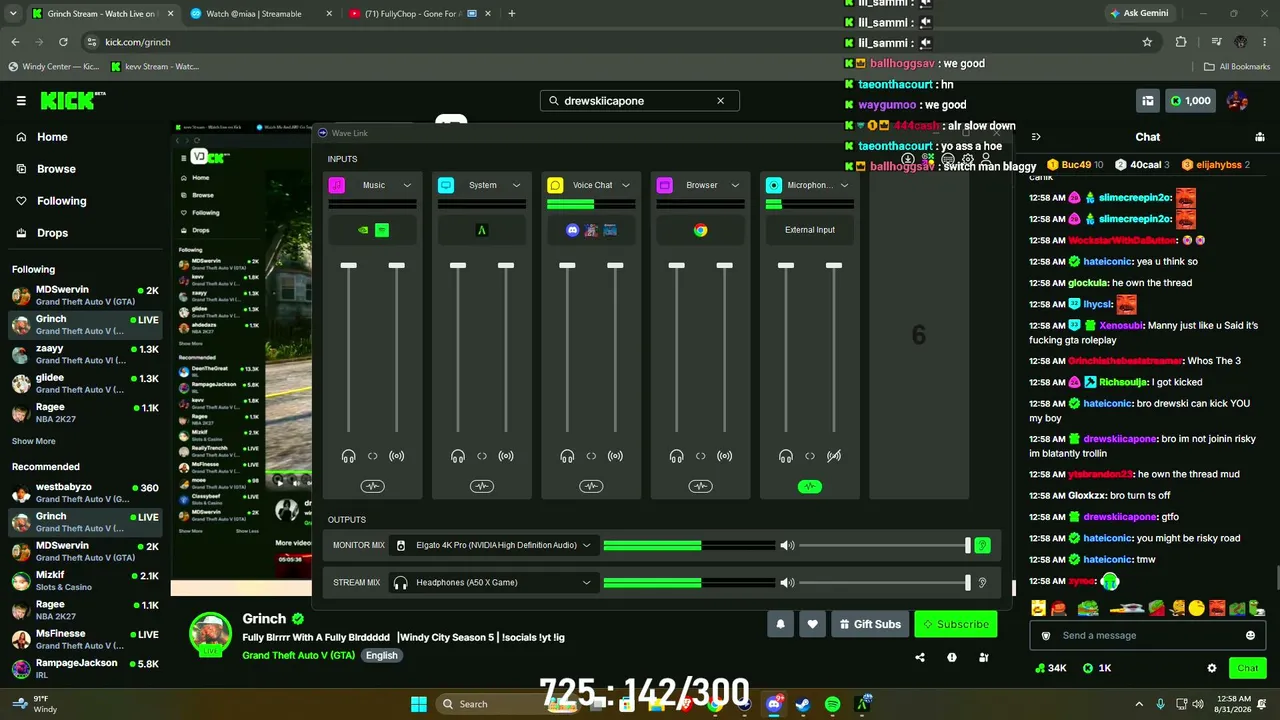Unmute Microphone channel stream broadcast
This screenshot has width=1280, height=720.
(x=834, y=456)
